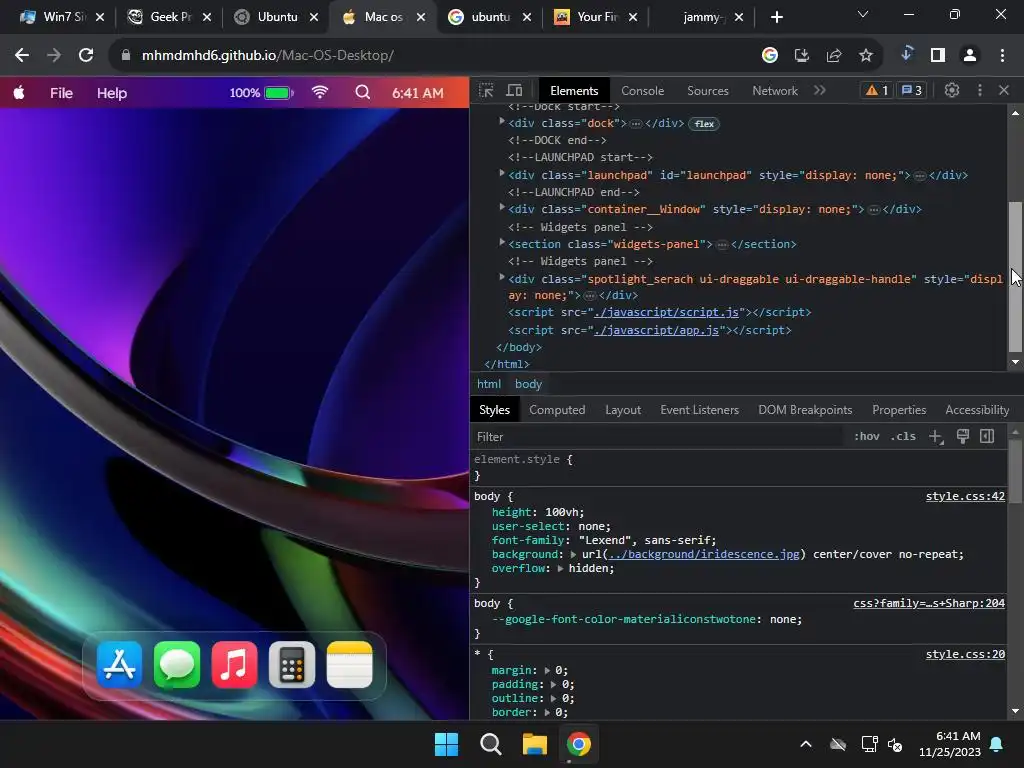The image size is (1024, 768).
Task: Add new style rule plus icon
Action: click(936, 436)
